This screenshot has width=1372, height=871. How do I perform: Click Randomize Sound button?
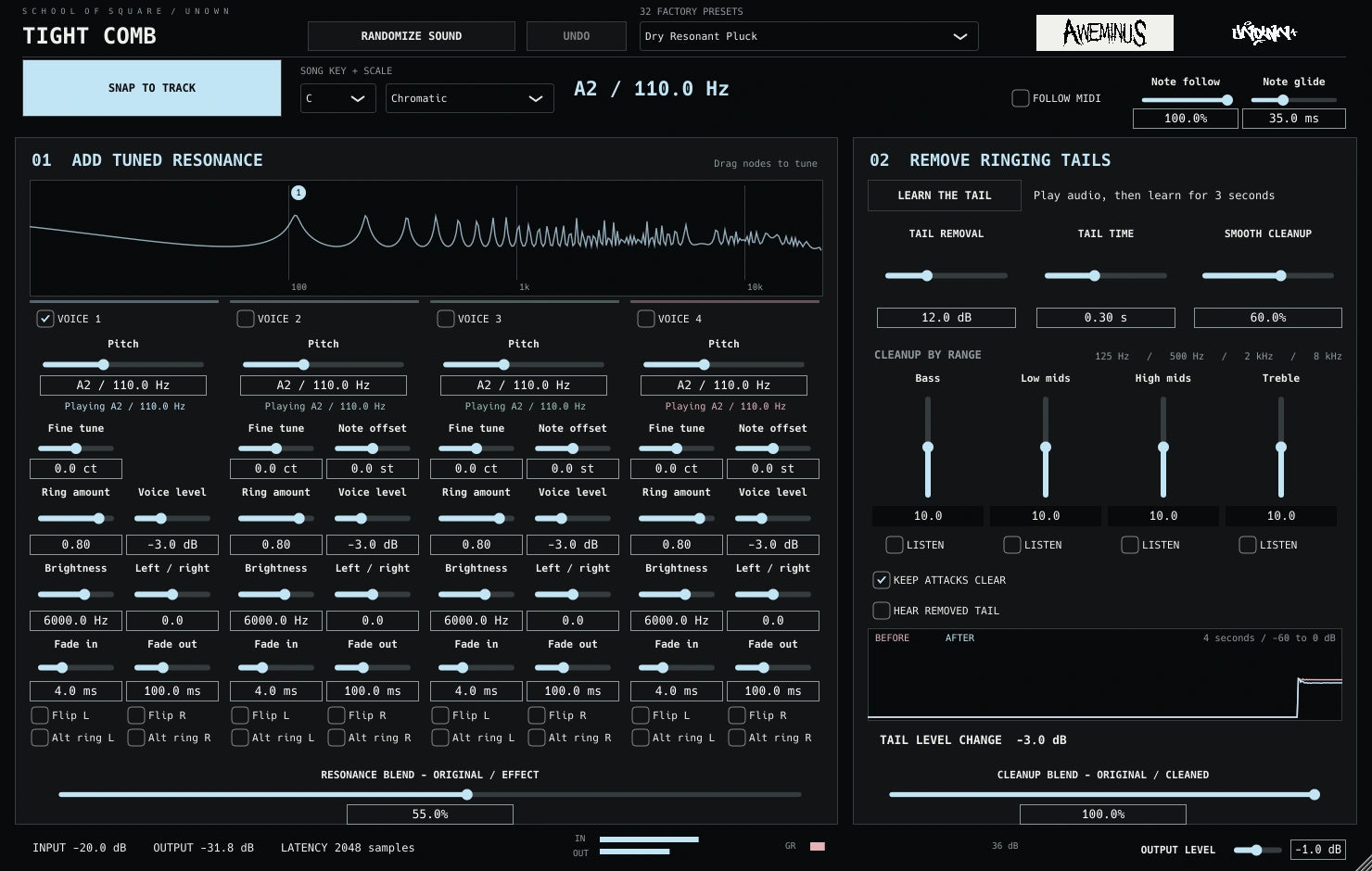coord(412,36)
